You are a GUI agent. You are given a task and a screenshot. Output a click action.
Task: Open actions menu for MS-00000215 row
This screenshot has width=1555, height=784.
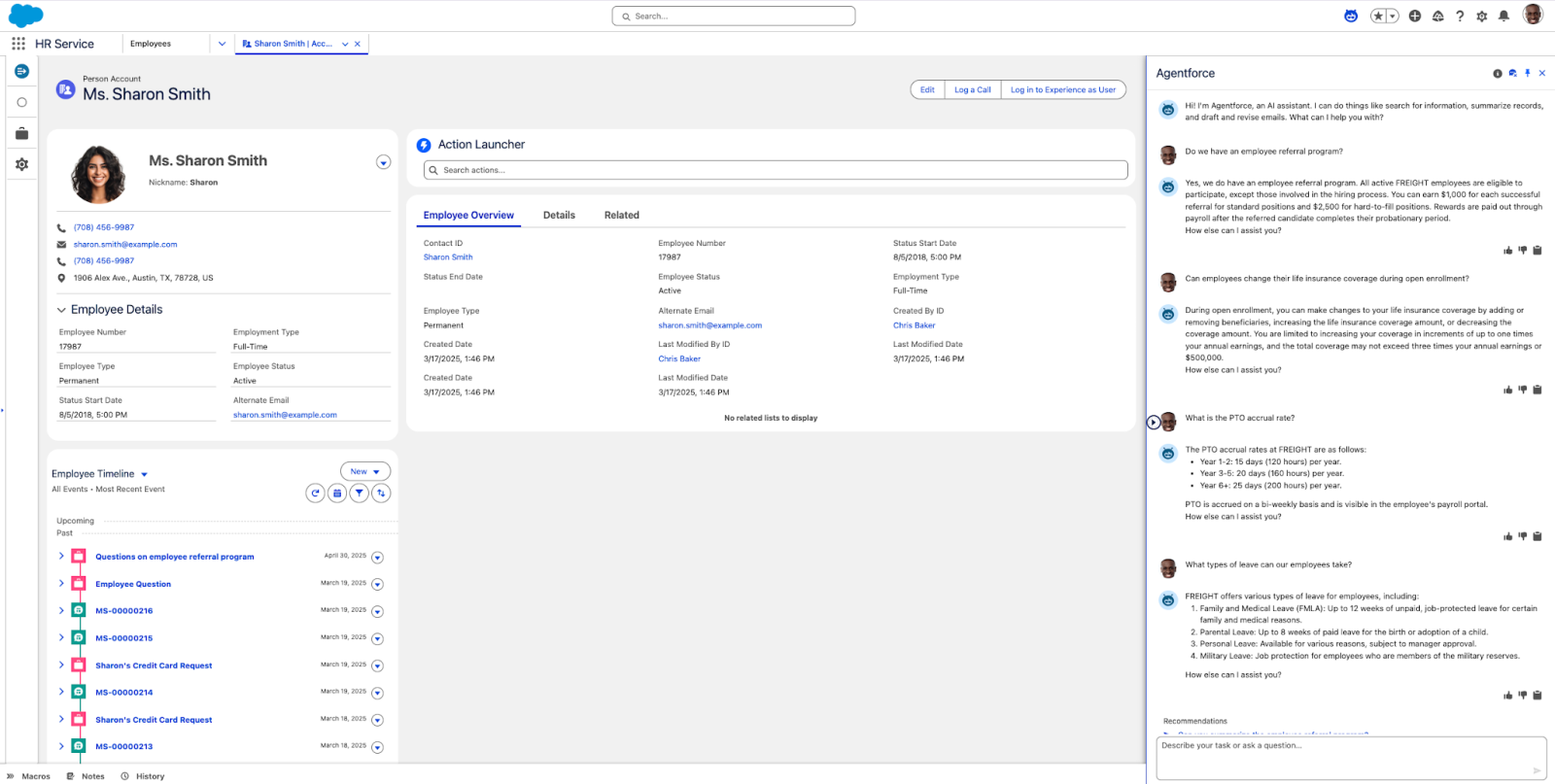(377, 639)
